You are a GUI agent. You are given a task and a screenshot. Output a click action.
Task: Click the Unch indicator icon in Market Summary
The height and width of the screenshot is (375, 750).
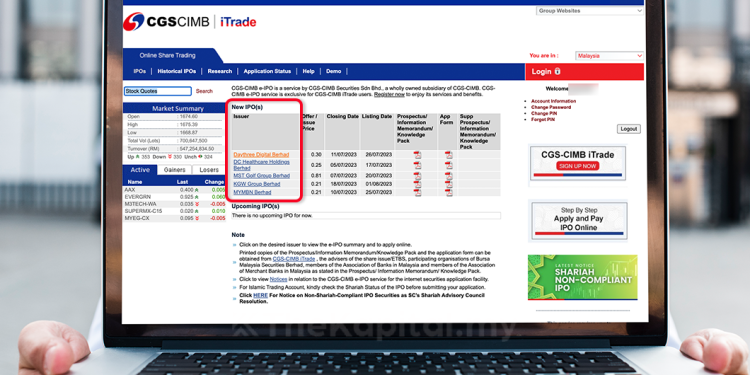(200, 157)
